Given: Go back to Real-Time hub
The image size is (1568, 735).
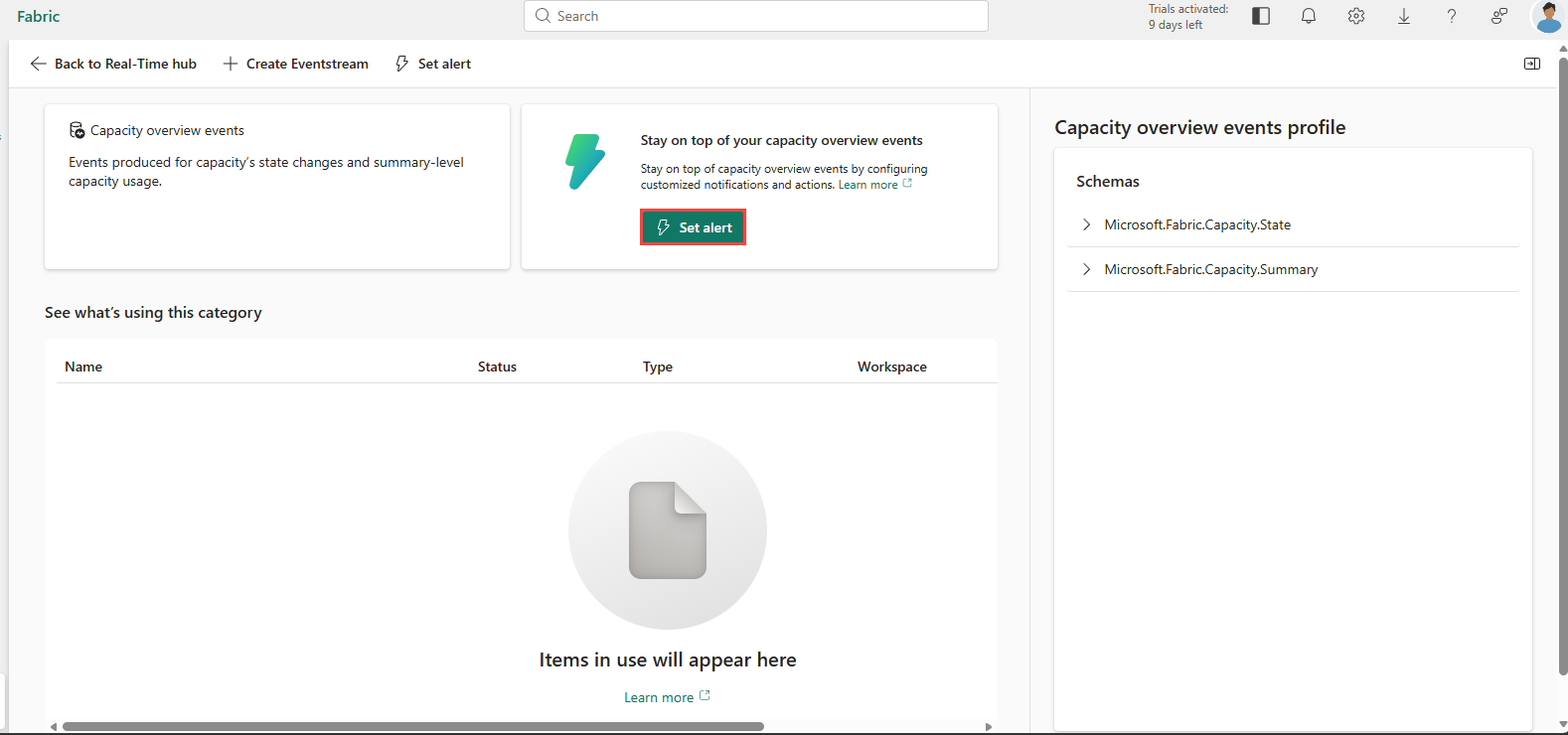Looking at the screenshot, I should point(113,64).
